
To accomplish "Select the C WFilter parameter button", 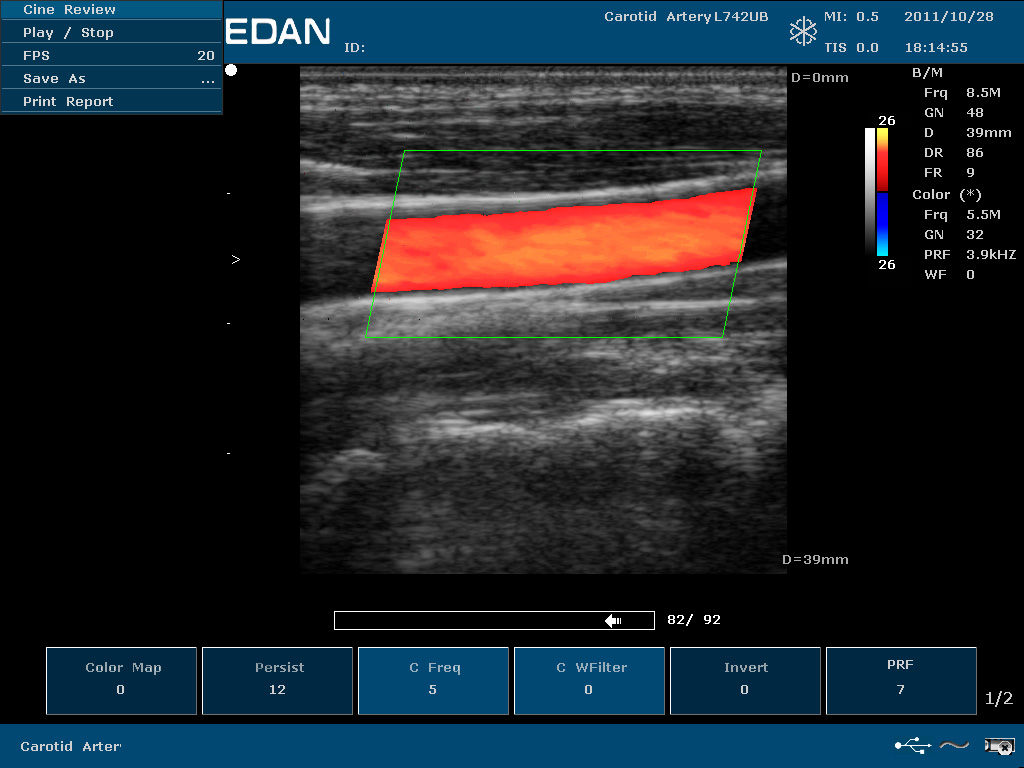I will coord(589,680).
